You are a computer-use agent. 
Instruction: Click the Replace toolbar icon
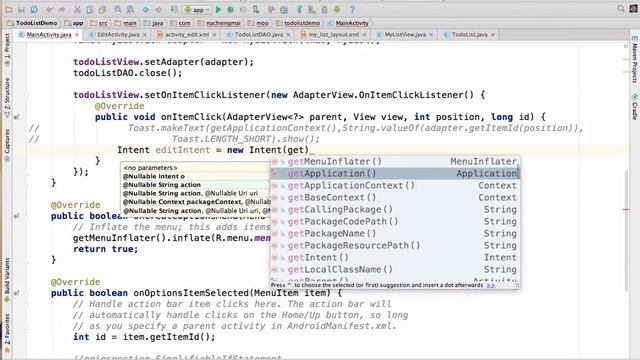[130, 9]
